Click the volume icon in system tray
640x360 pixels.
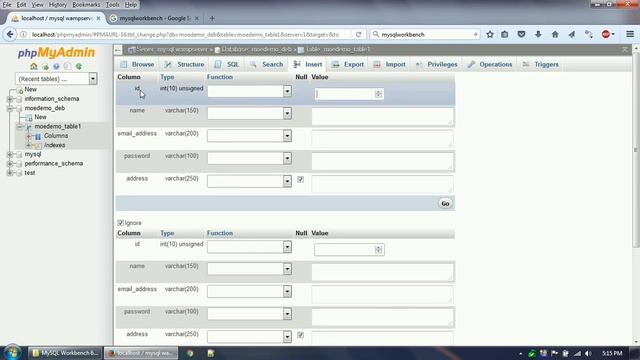pos(588,353)
